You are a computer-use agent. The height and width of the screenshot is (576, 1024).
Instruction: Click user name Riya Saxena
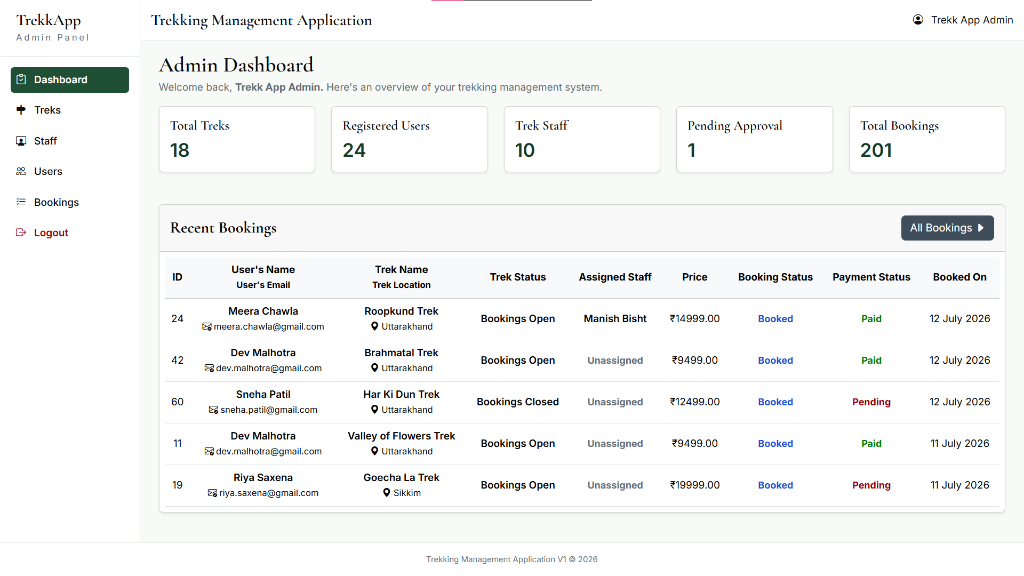coord(263,477)
